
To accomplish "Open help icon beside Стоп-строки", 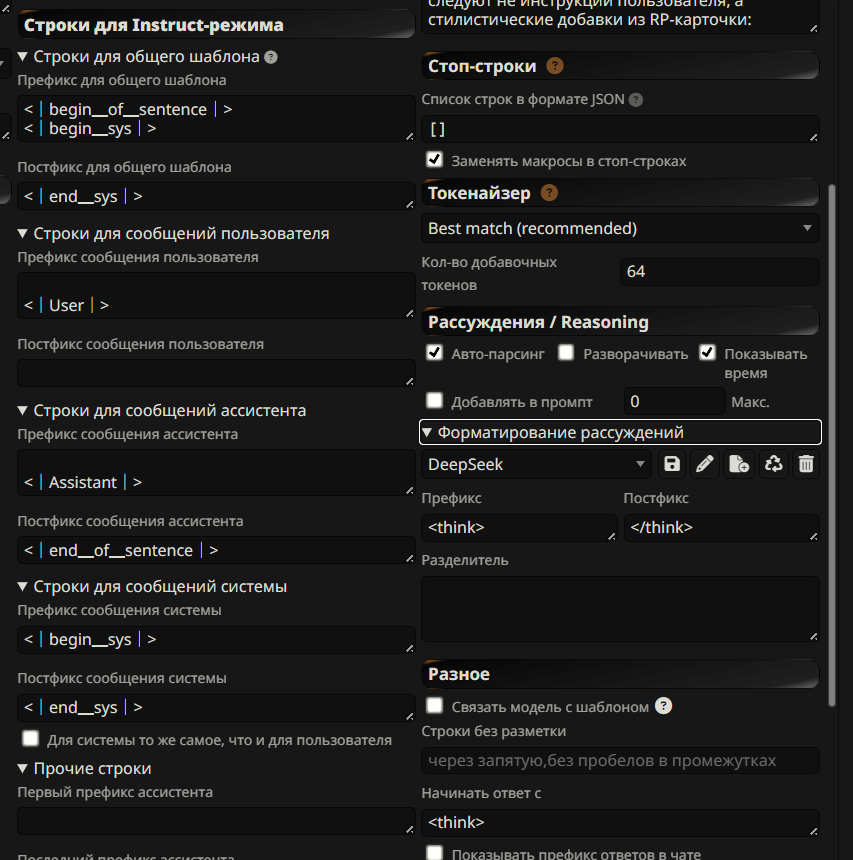I will click(x=555, y=66).
